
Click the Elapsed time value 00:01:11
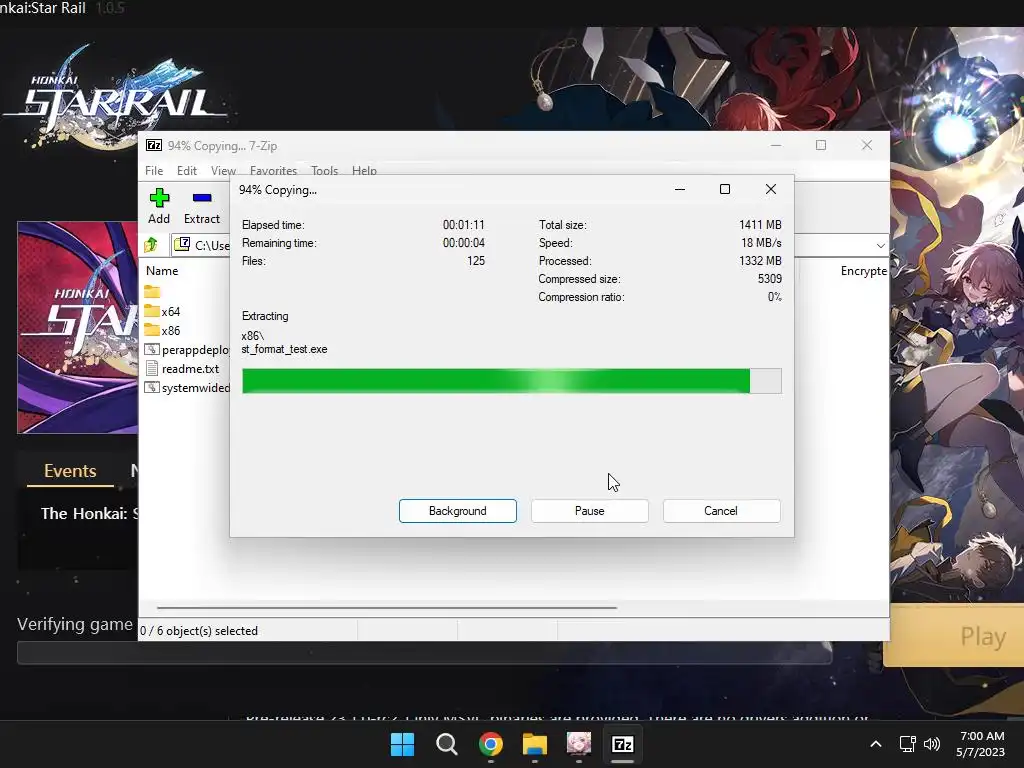coord(464,225)
